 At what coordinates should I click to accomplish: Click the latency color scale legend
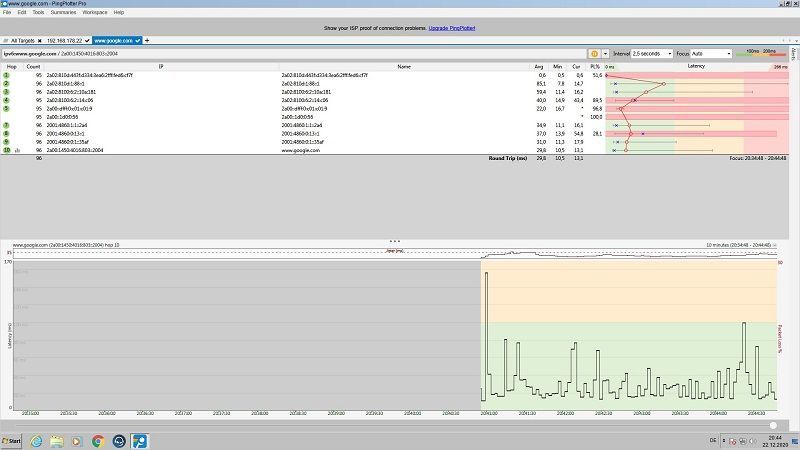(762, 53)
